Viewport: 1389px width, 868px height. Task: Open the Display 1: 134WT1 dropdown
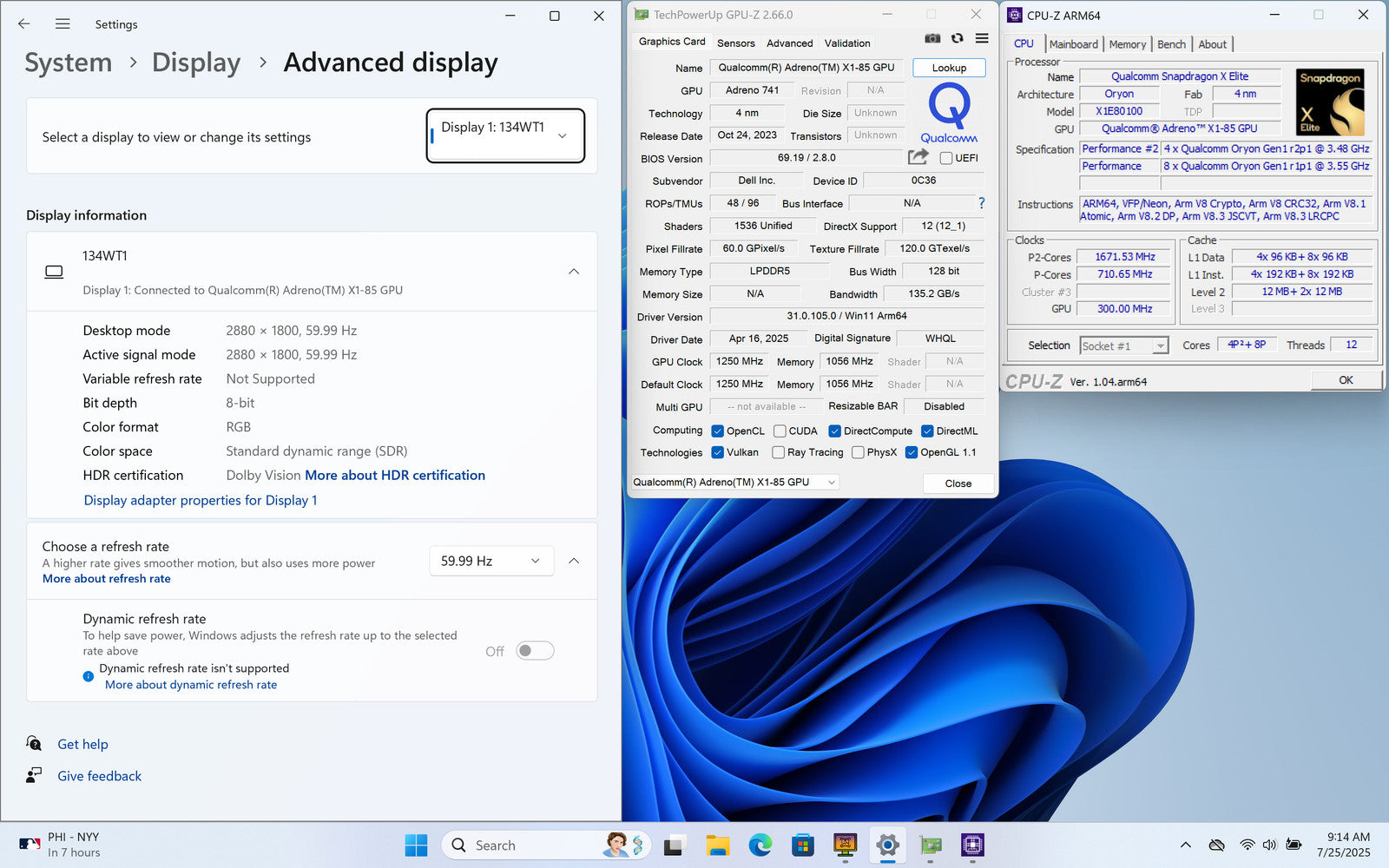tap(505, 135)
